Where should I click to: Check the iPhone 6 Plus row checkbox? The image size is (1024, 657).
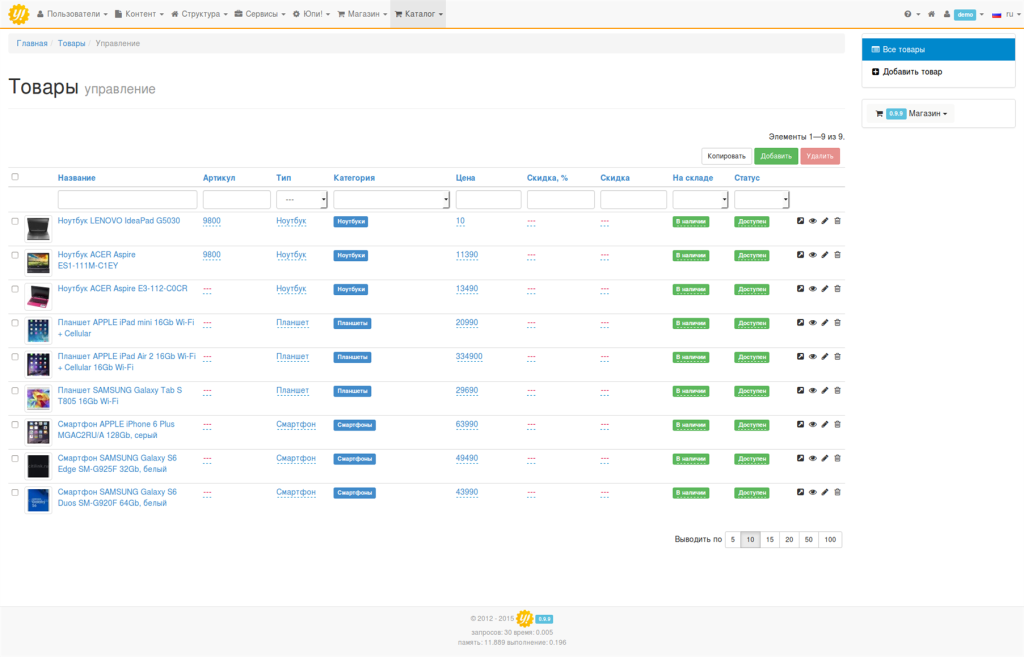tap(15, 425)
